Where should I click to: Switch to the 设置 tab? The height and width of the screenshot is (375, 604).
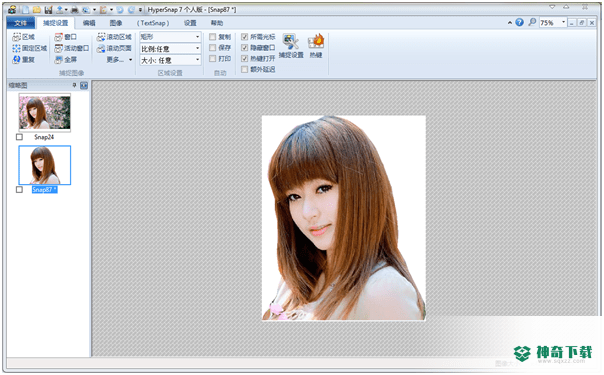tap(190, 23)
